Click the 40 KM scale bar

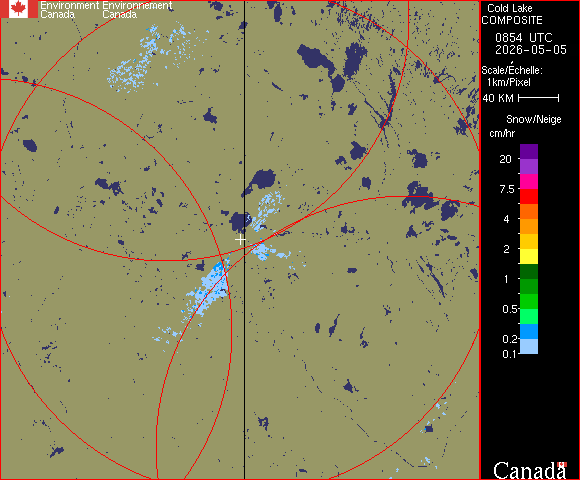pos(539,98)
